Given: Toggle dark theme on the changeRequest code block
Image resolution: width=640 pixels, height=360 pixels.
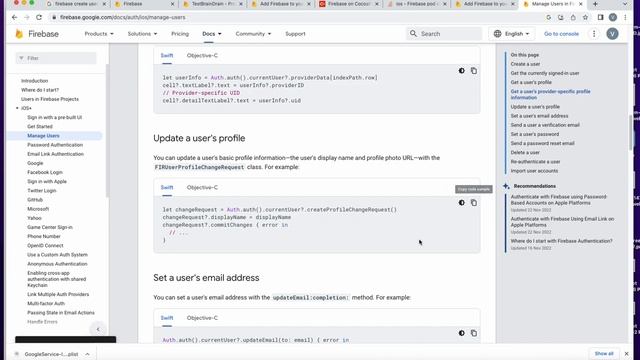Looking at the screenshot, I should [x=462, y=202].
